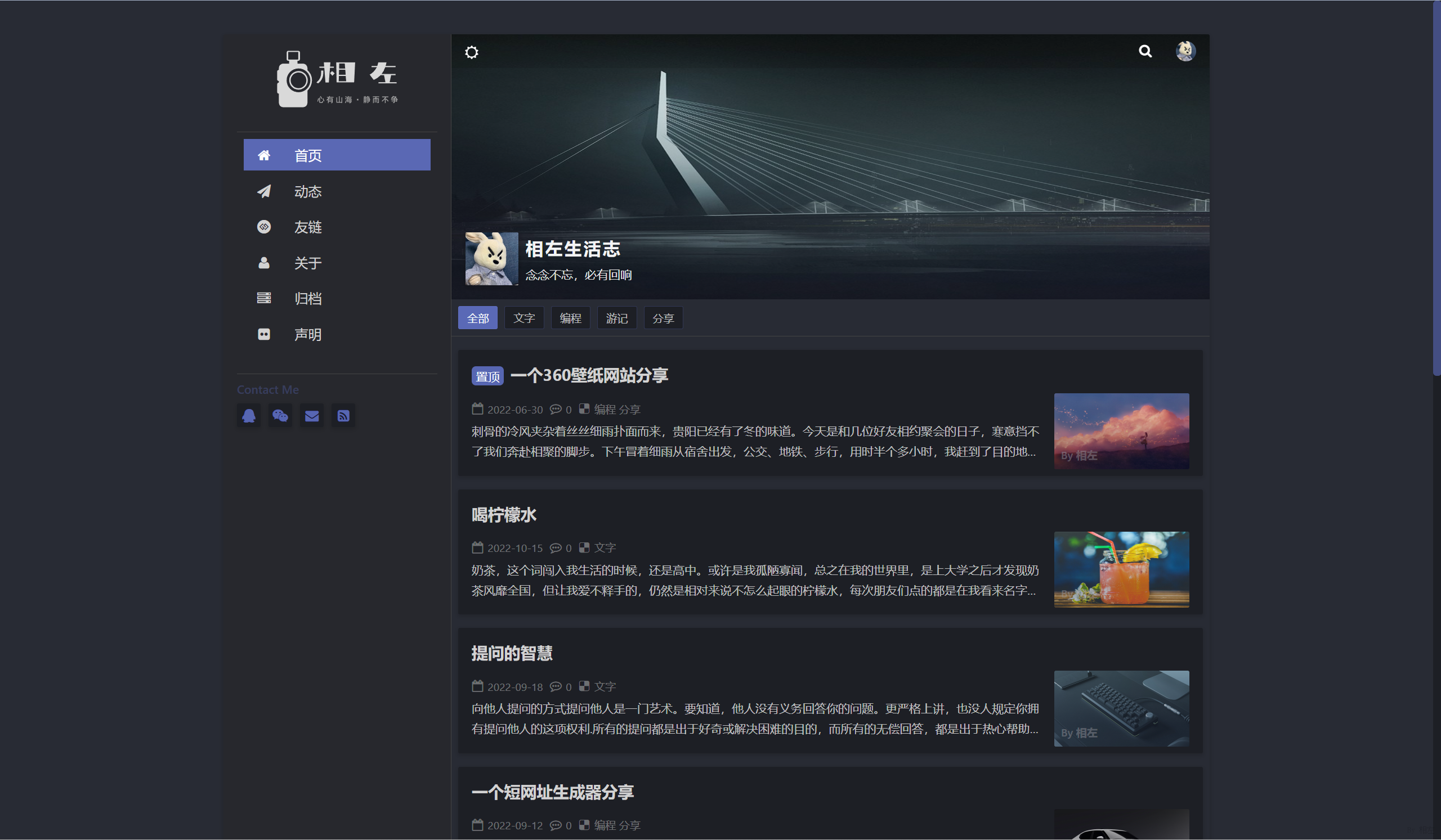Open the QQ contact icon
The height and width of the screenshot is (840, 1441).
[x=249, y=415]
